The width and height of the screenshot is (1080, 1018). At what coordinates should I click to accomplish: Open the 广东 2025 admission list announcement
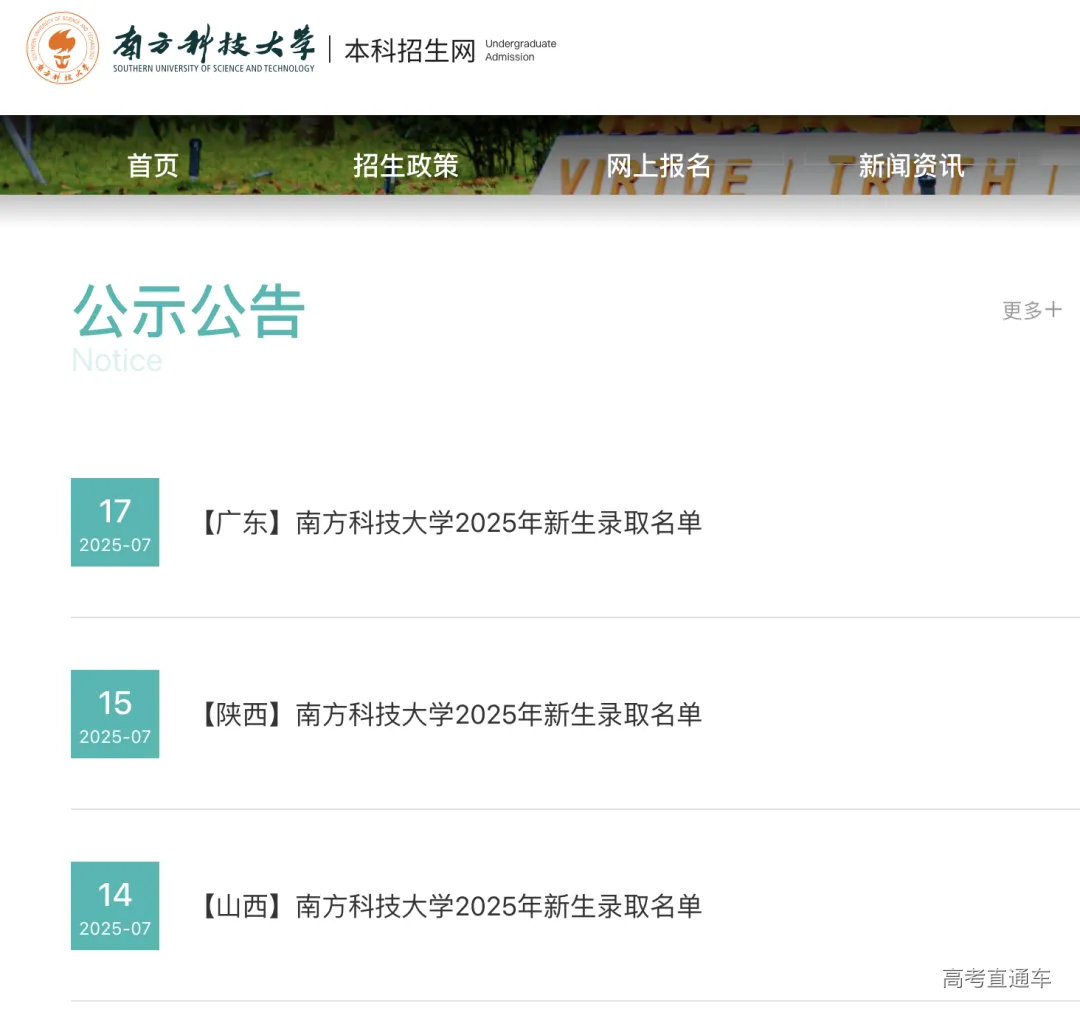(450, 522)
